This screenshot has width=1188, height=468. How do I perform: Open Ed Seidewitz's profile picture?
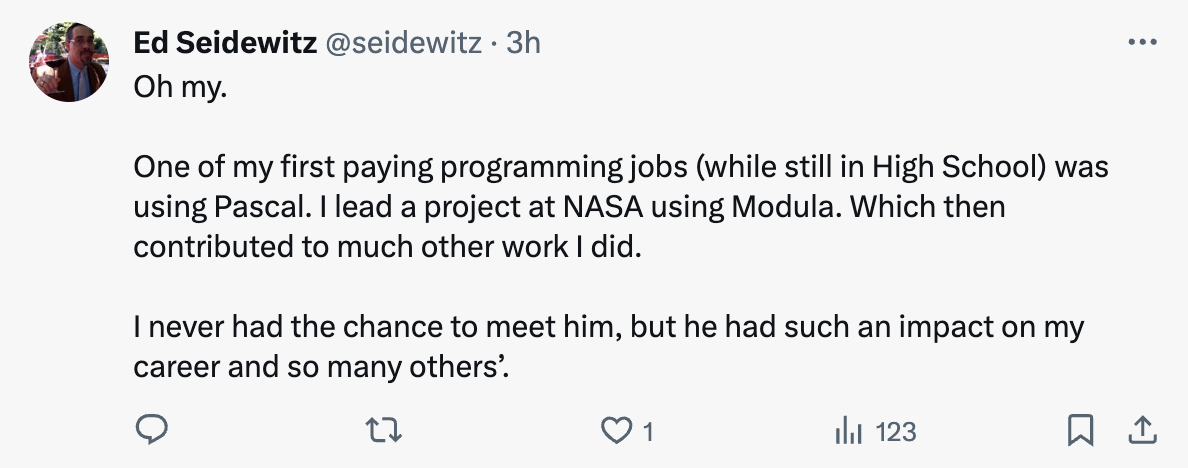[x=69, y=62]
